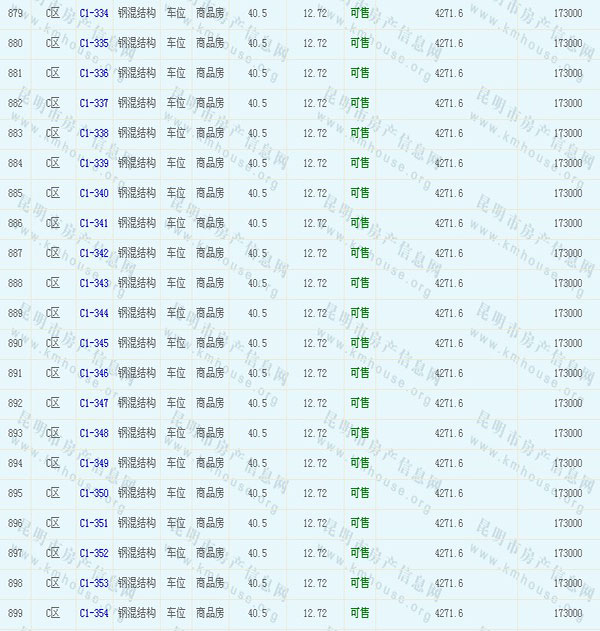This screenshot has height=631, width=600.
Task: Open unit C1-336 details
Action: pos(94,73)
